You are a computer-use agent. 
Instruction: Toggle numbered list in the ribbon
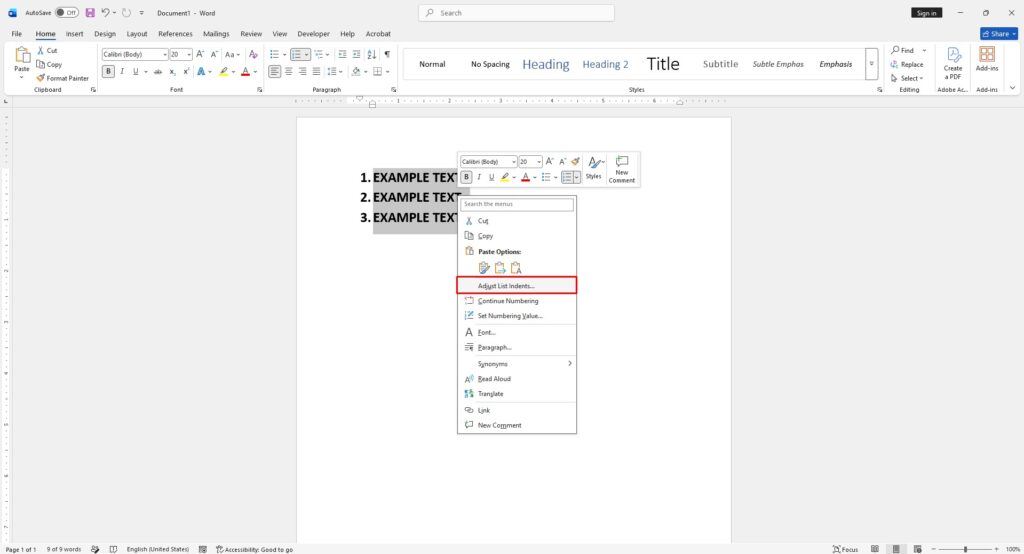(x=296, y=54)
